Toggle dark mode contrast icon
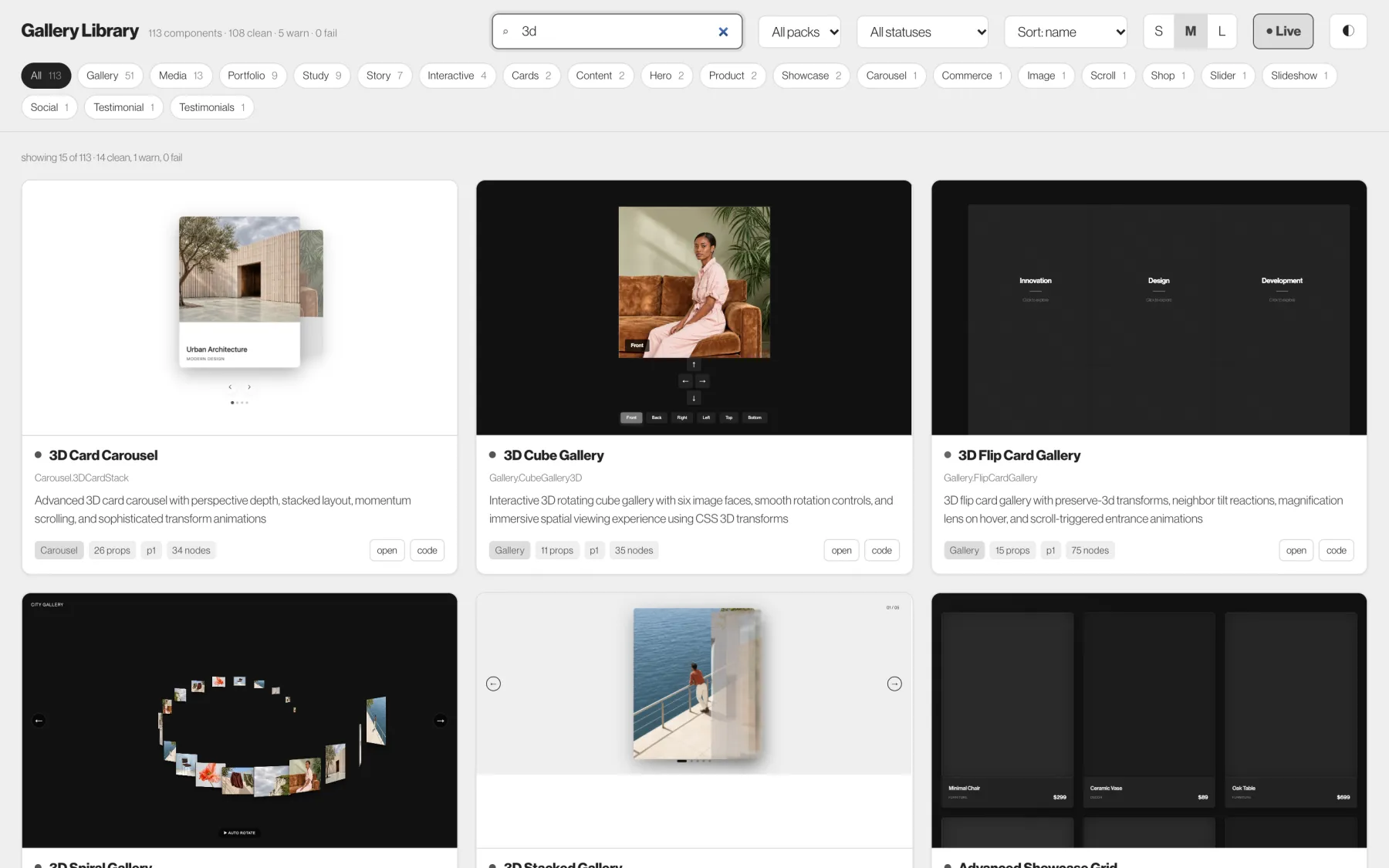1389x868 pixels. [x=1348, y=31]
